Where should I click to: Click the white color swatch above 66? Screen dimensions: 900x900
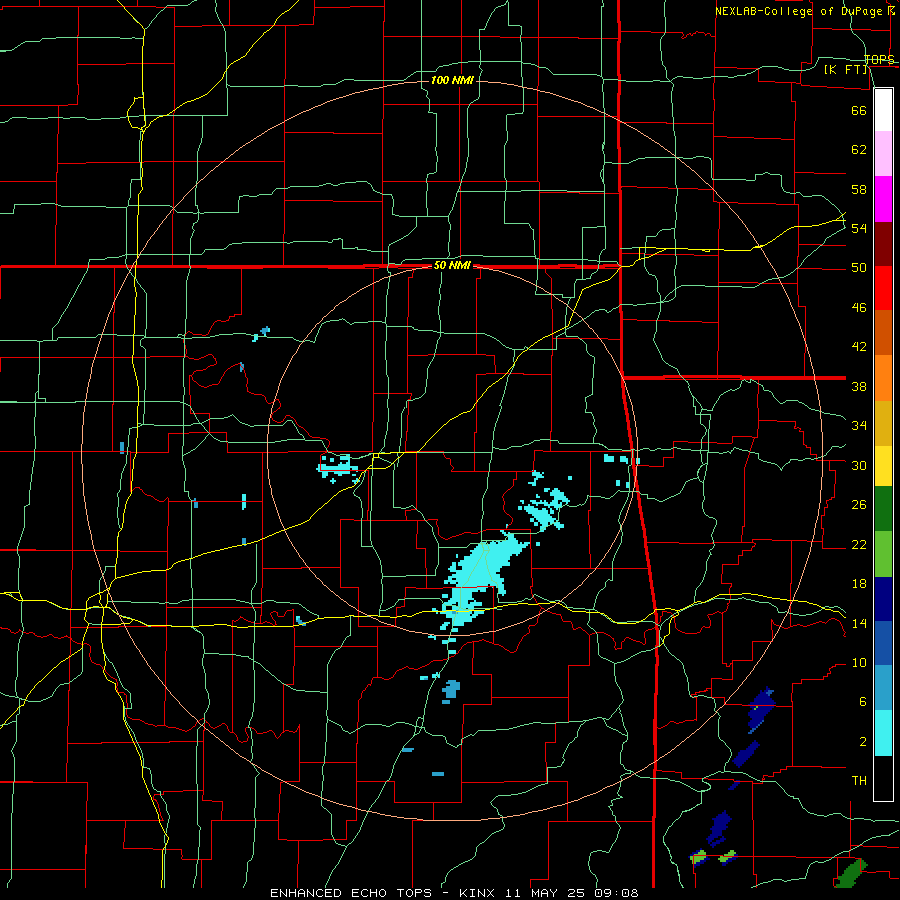pos(883,110)
